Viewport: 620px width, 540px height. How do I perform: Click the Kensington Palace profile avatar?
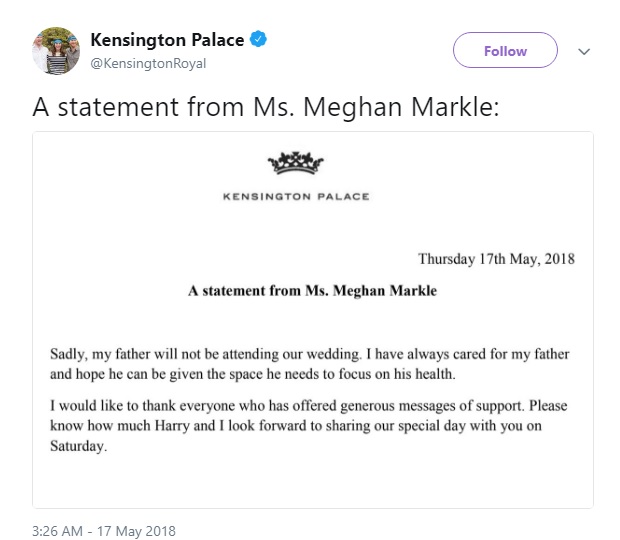point(56,50)
